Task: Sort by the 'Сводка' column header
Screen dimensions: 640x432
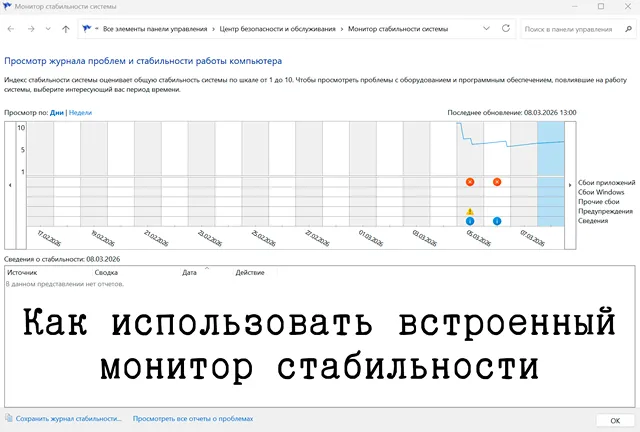Action: click(x=136, y=272)
